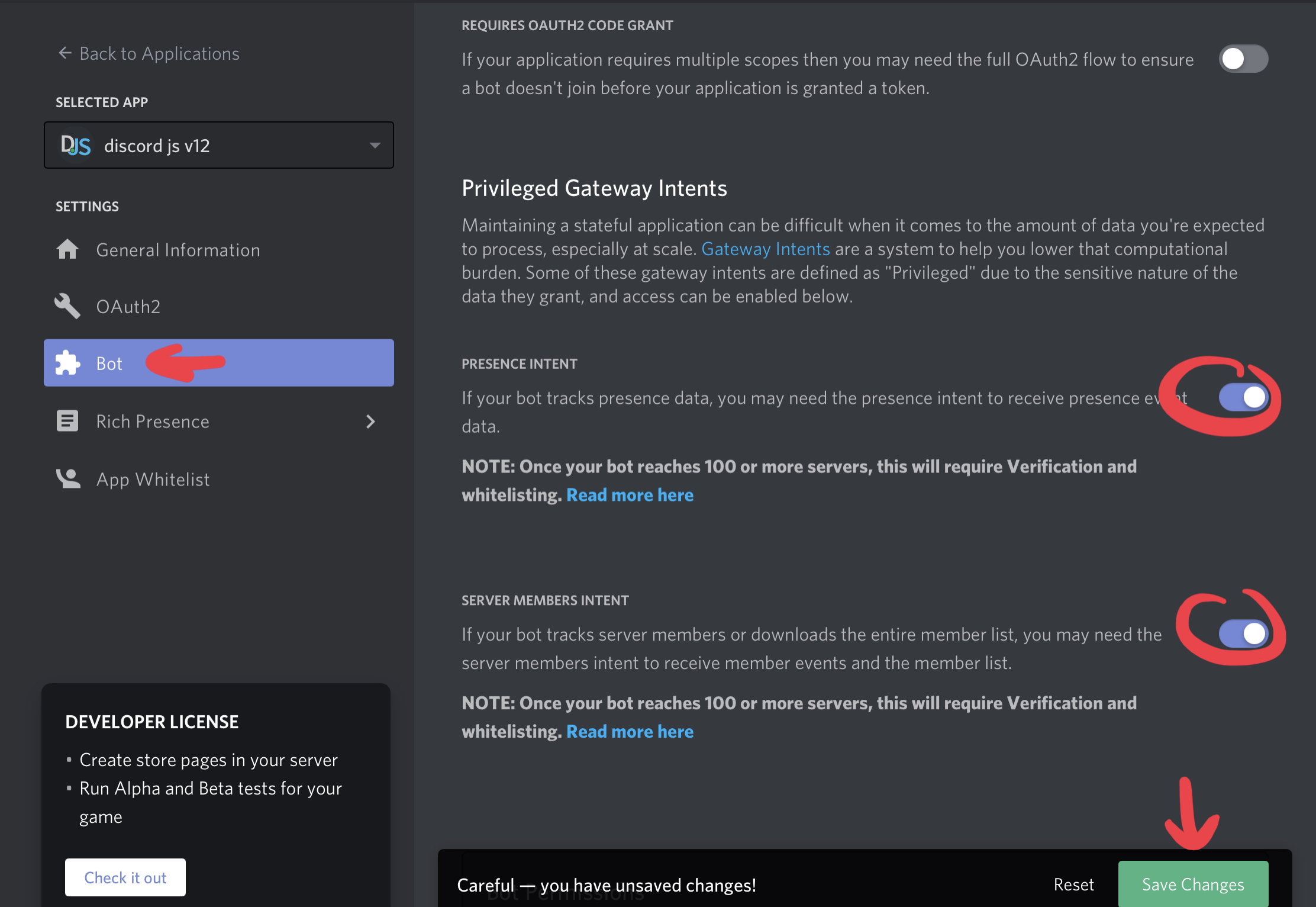Click the DJS application avatar

(75, 145)
